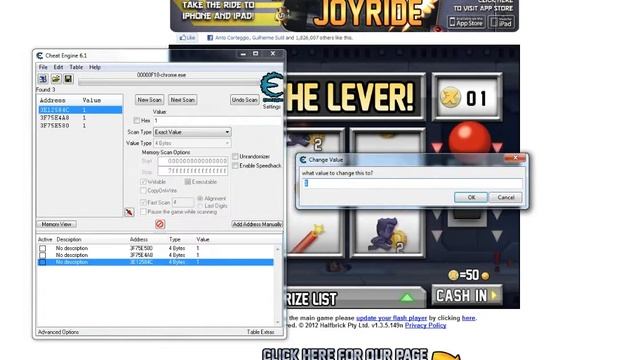Click the Description column header
640x360 pixels.
click(69, 239)
